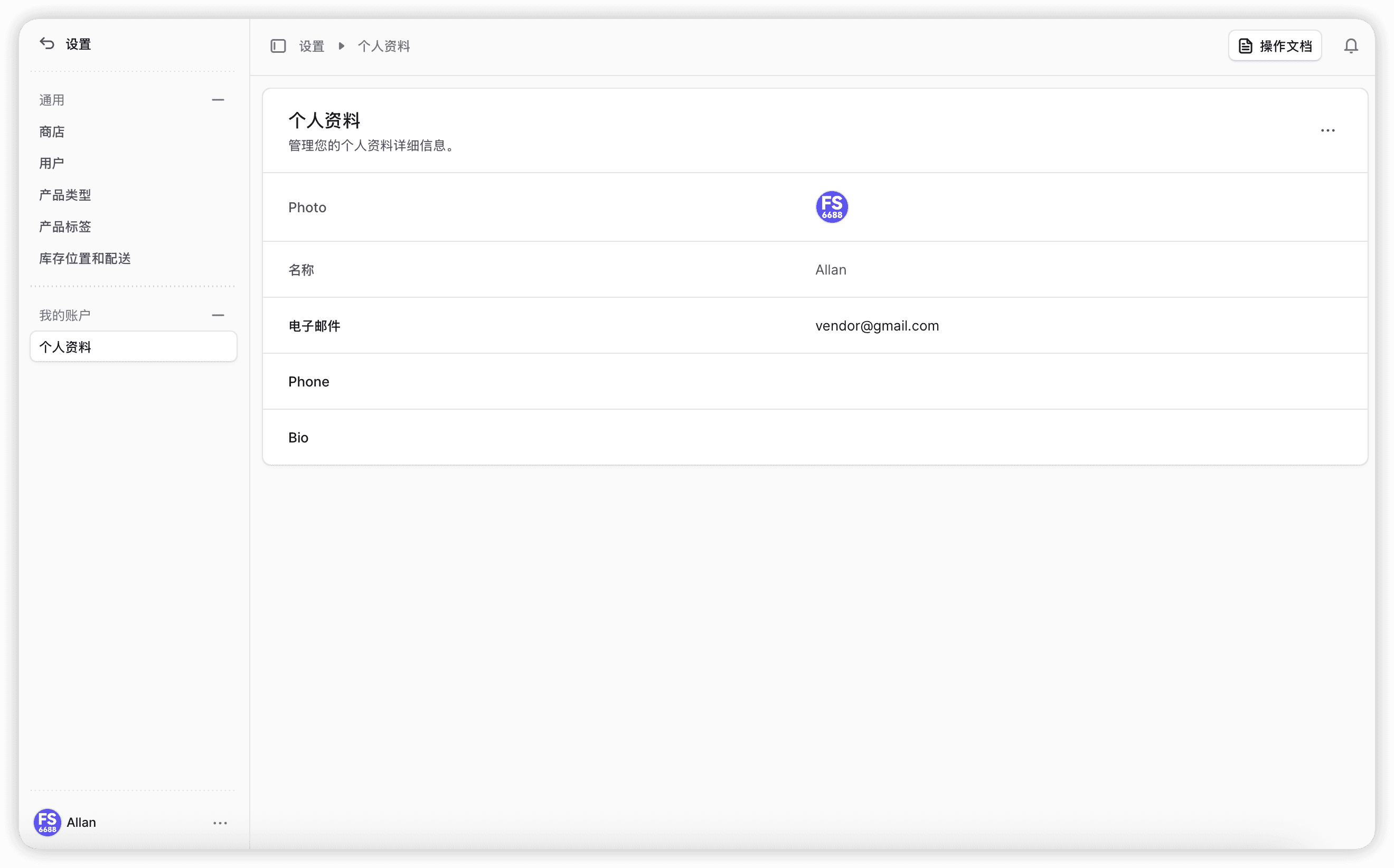Select 个人资料 in the sidebar
Screen dimensions: 1394x868
133,347
